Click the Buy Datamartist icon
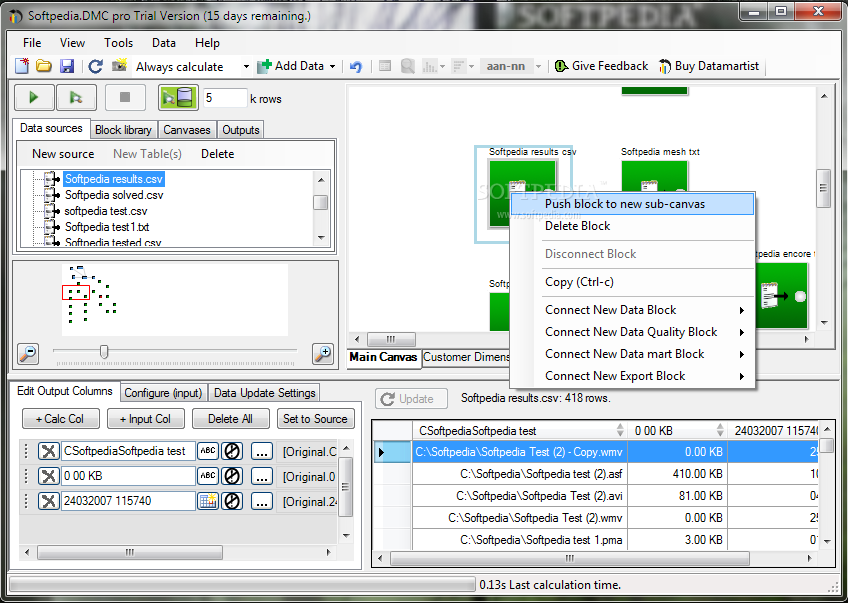Image resolution: width=848 pixels, height=603 pixels. (664, 66)
